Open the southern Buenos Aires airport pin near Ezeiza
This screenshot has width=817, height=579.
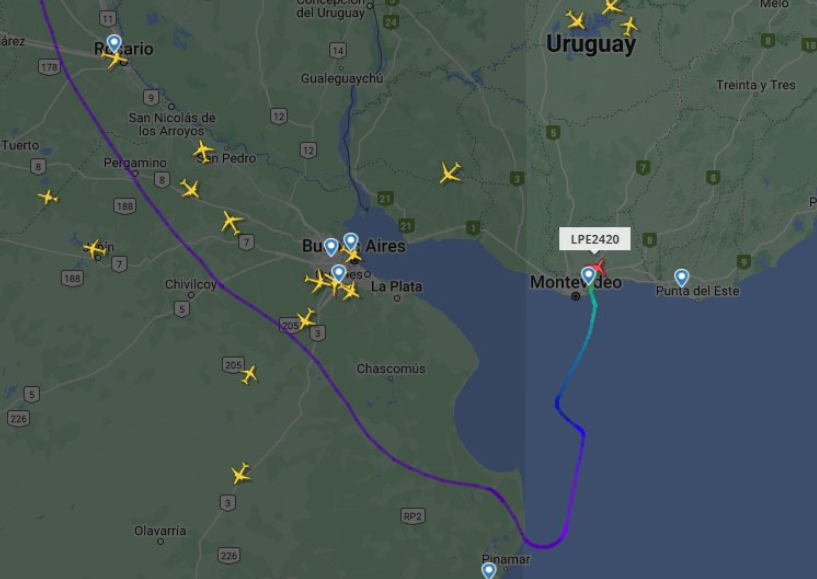click(339, 273)
